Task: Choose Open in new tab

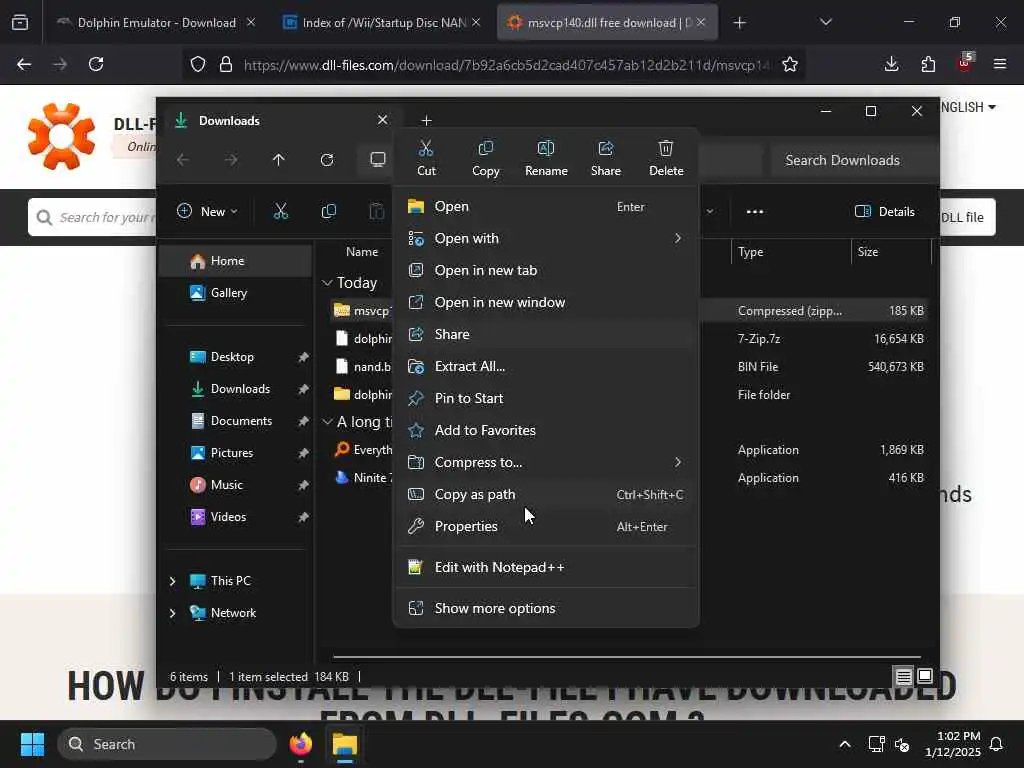Action: [546, 270]
